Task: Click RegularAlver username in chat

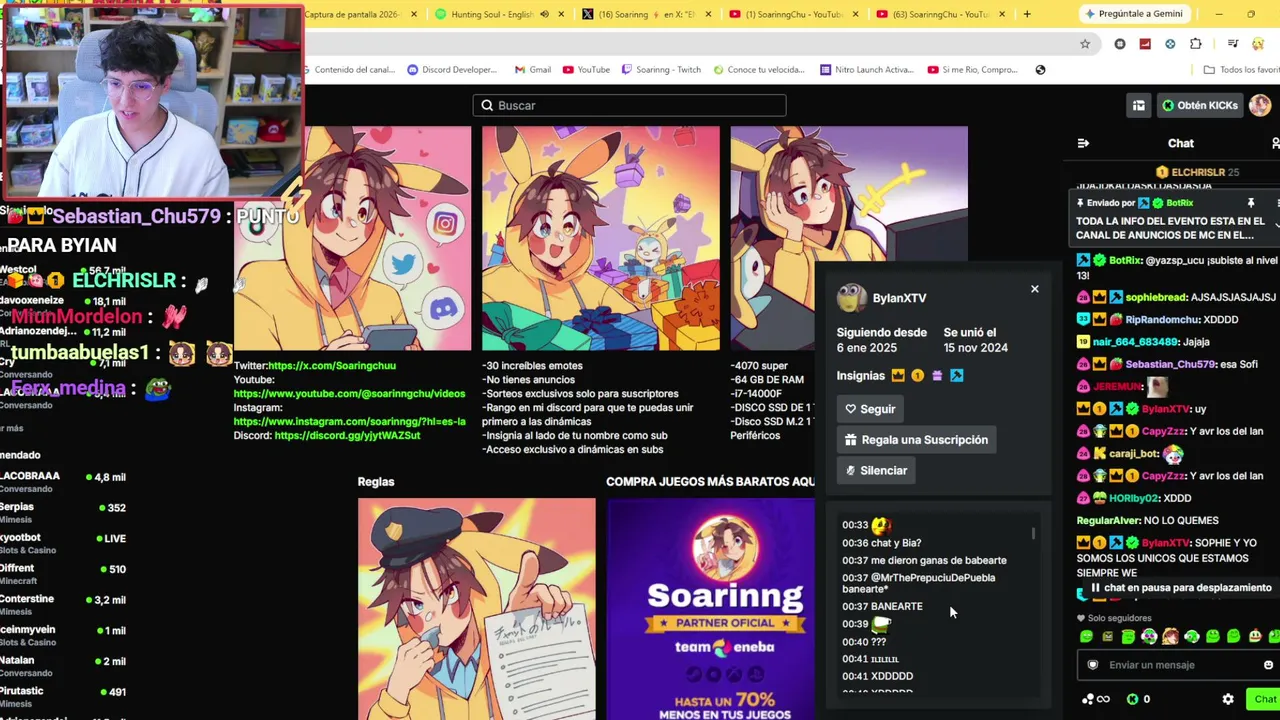Action: click(x=1108, y=521)
